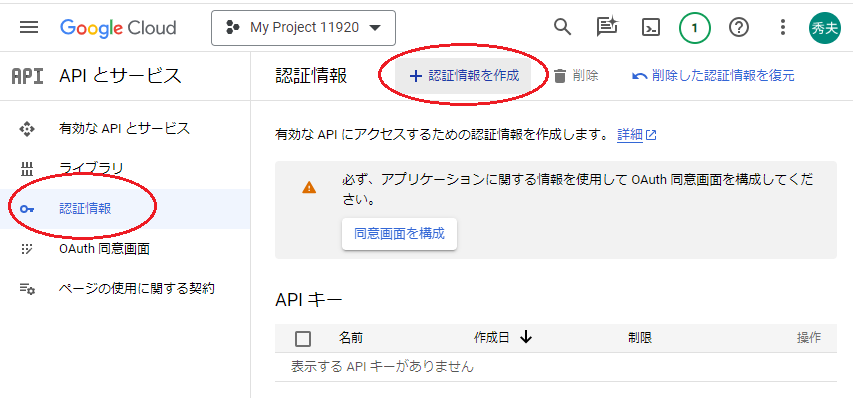Click the 有効な API とサービス sidebar icon
Screen dimensions: 853x398
(x=27, y=129)
